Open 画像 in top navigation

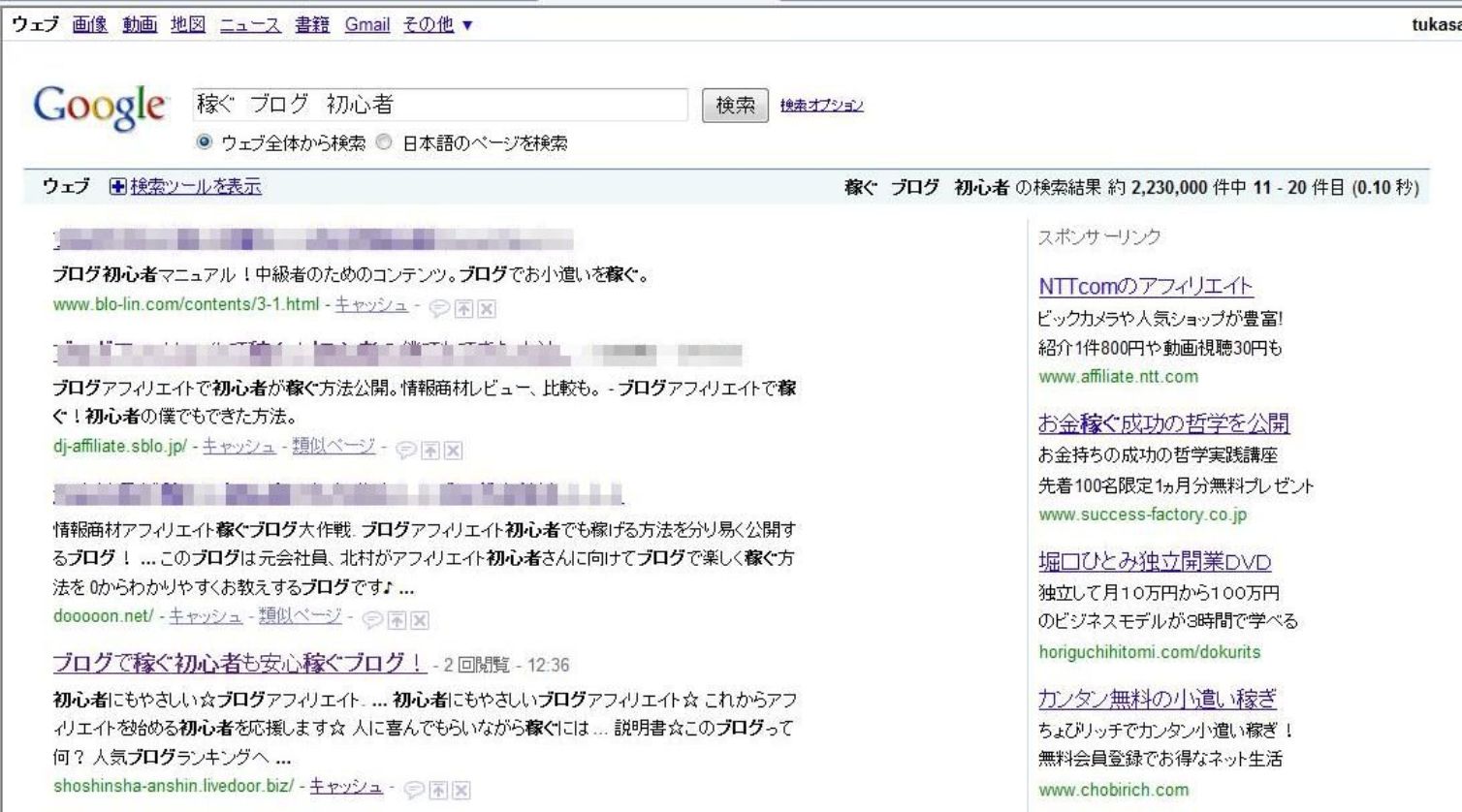click(x=90, y=25)
